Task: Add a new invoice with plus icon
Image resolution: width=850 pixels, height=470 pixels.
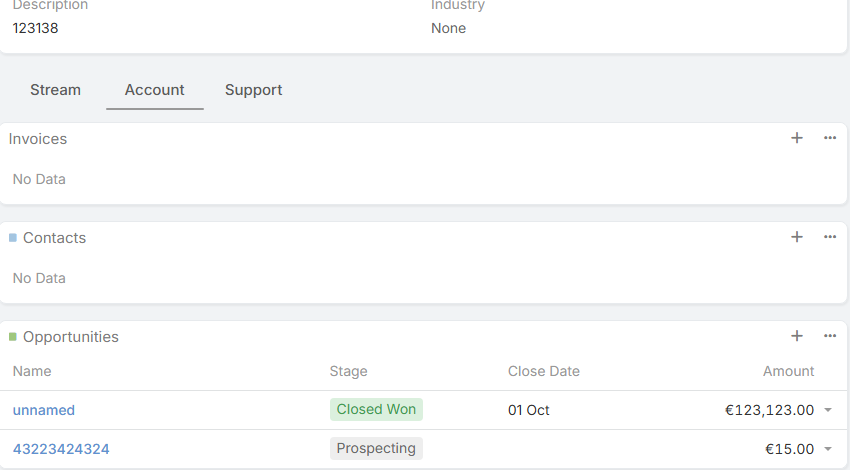Action: pos(797,138)
